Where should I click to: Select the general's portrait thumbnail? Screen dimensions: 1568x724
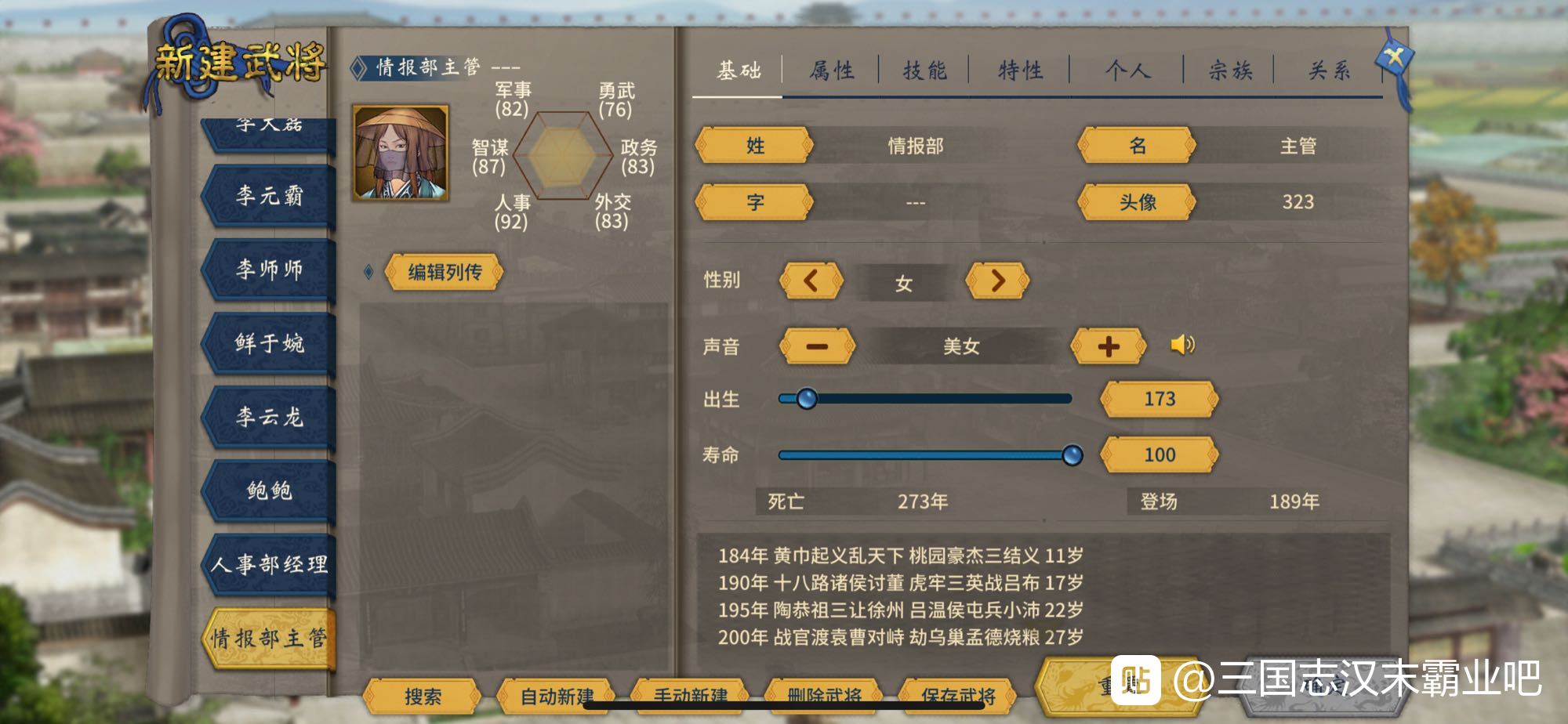click(401, 153)
